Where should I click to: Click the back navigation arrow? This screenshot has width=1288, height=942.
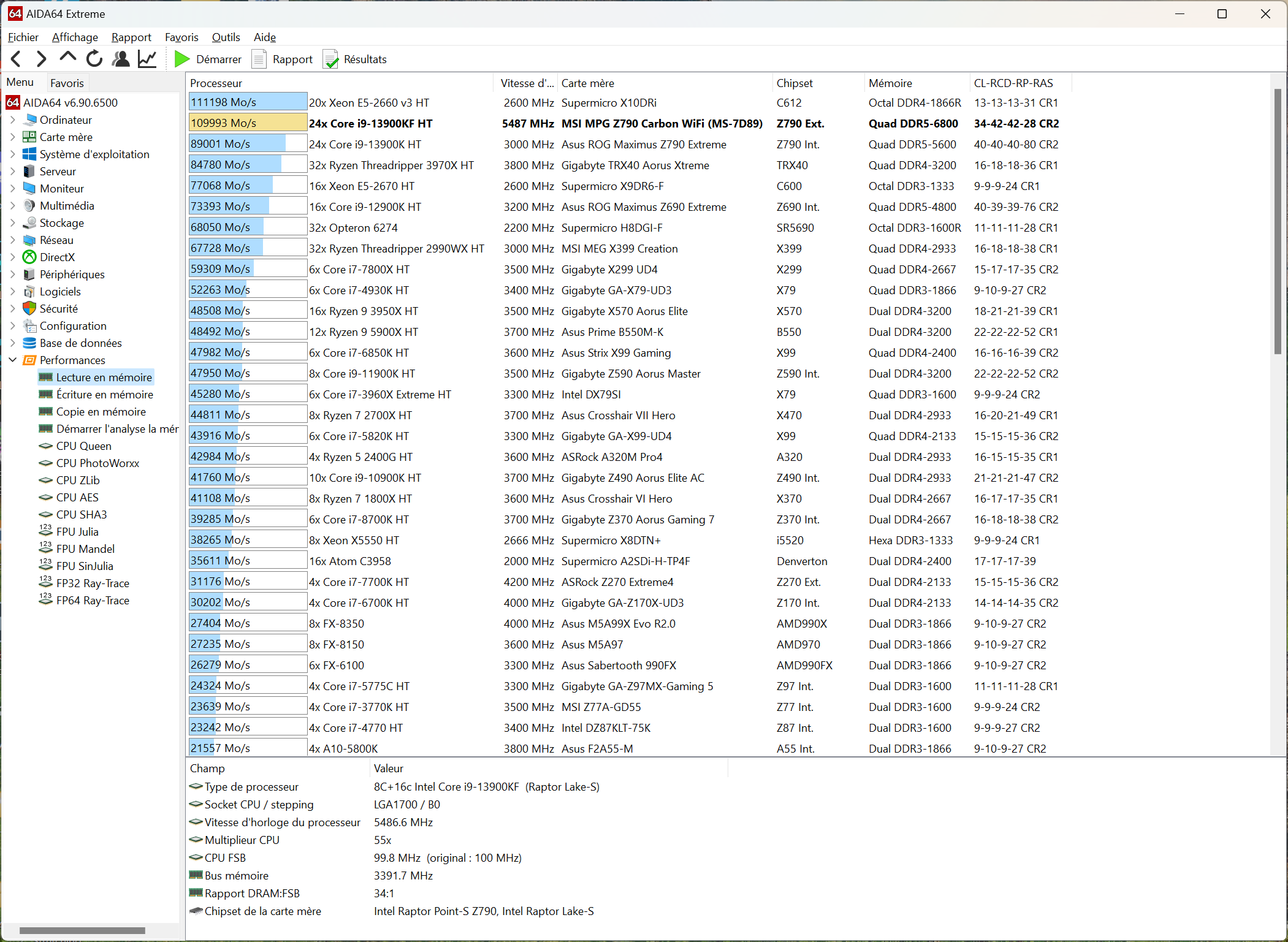(17, 59)
